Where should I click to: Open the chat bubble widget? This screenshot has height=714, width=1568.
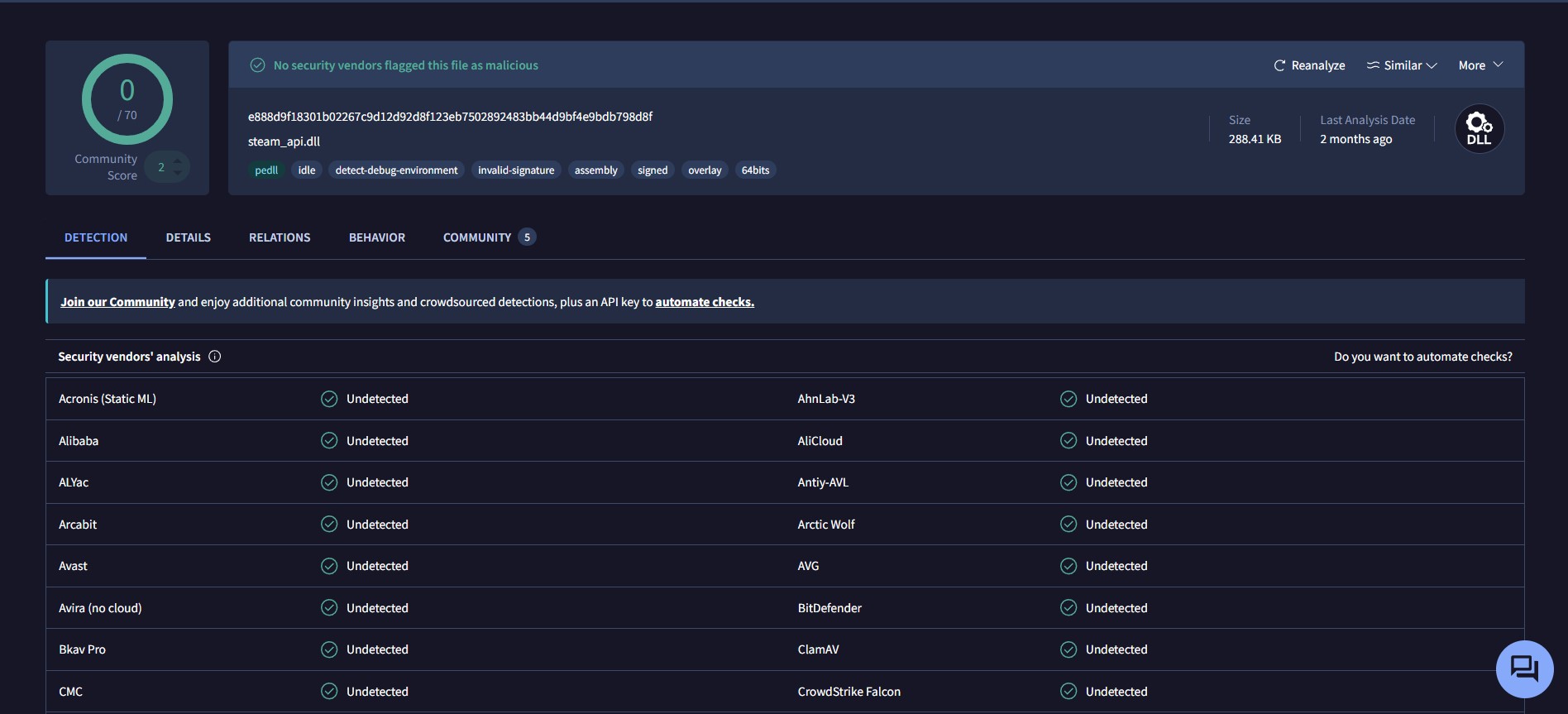1524,668
